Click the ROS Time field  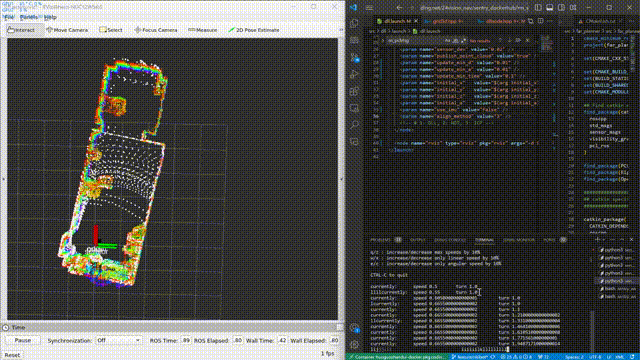[186, 340]
